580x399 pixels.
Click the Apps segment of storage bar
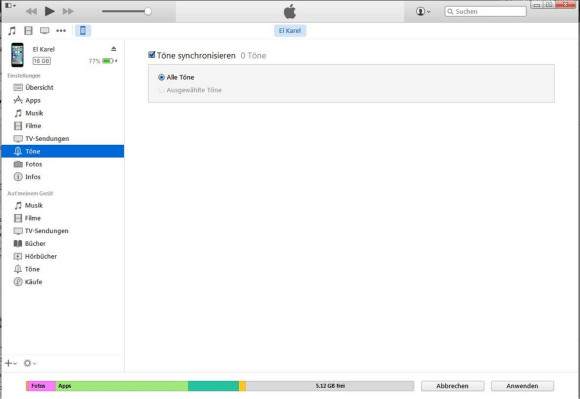[122, 386]
